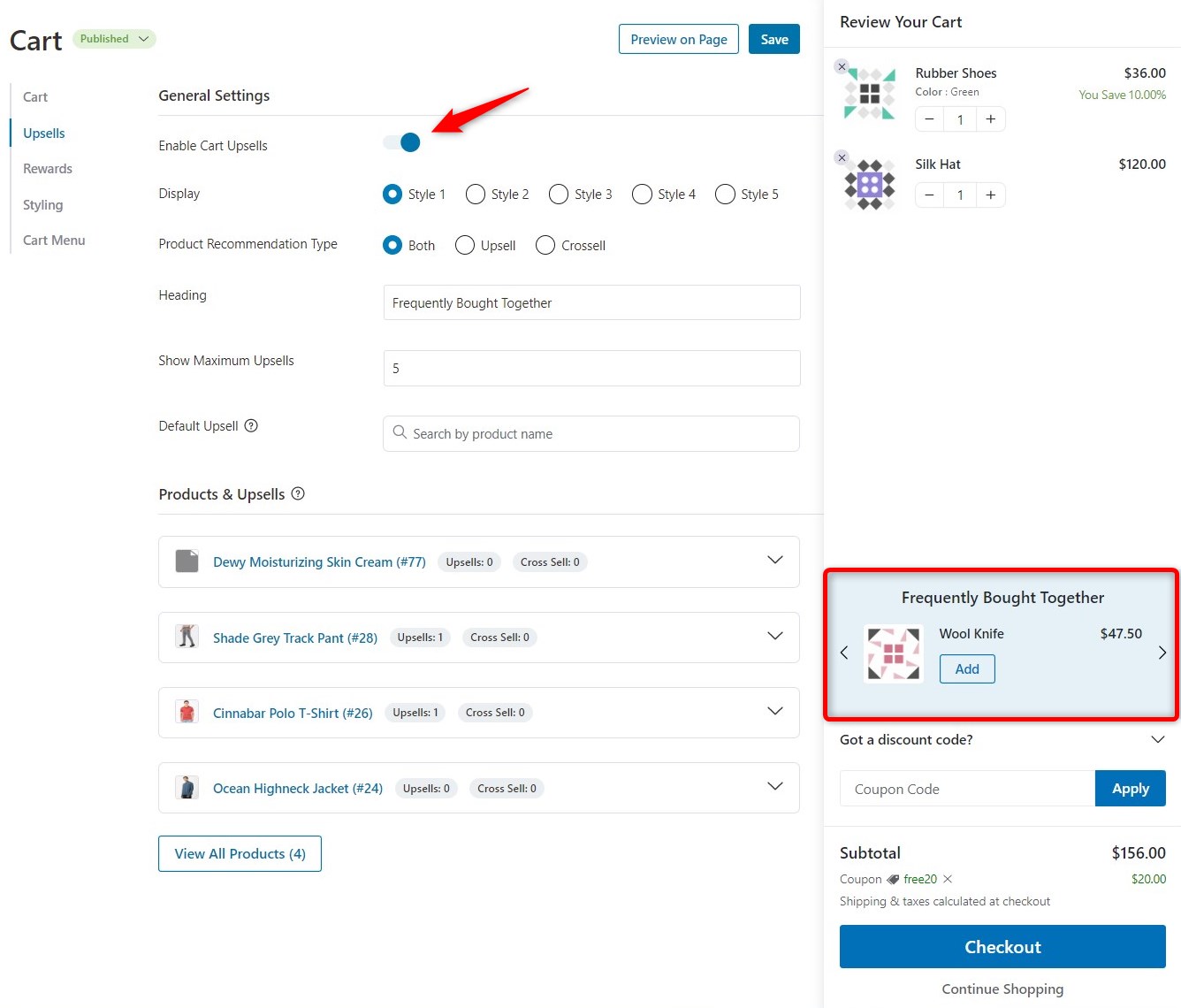1181x1008 pixels.
Task: Save the cart settings
Action: pyautogui.click(x=774, y=39)
